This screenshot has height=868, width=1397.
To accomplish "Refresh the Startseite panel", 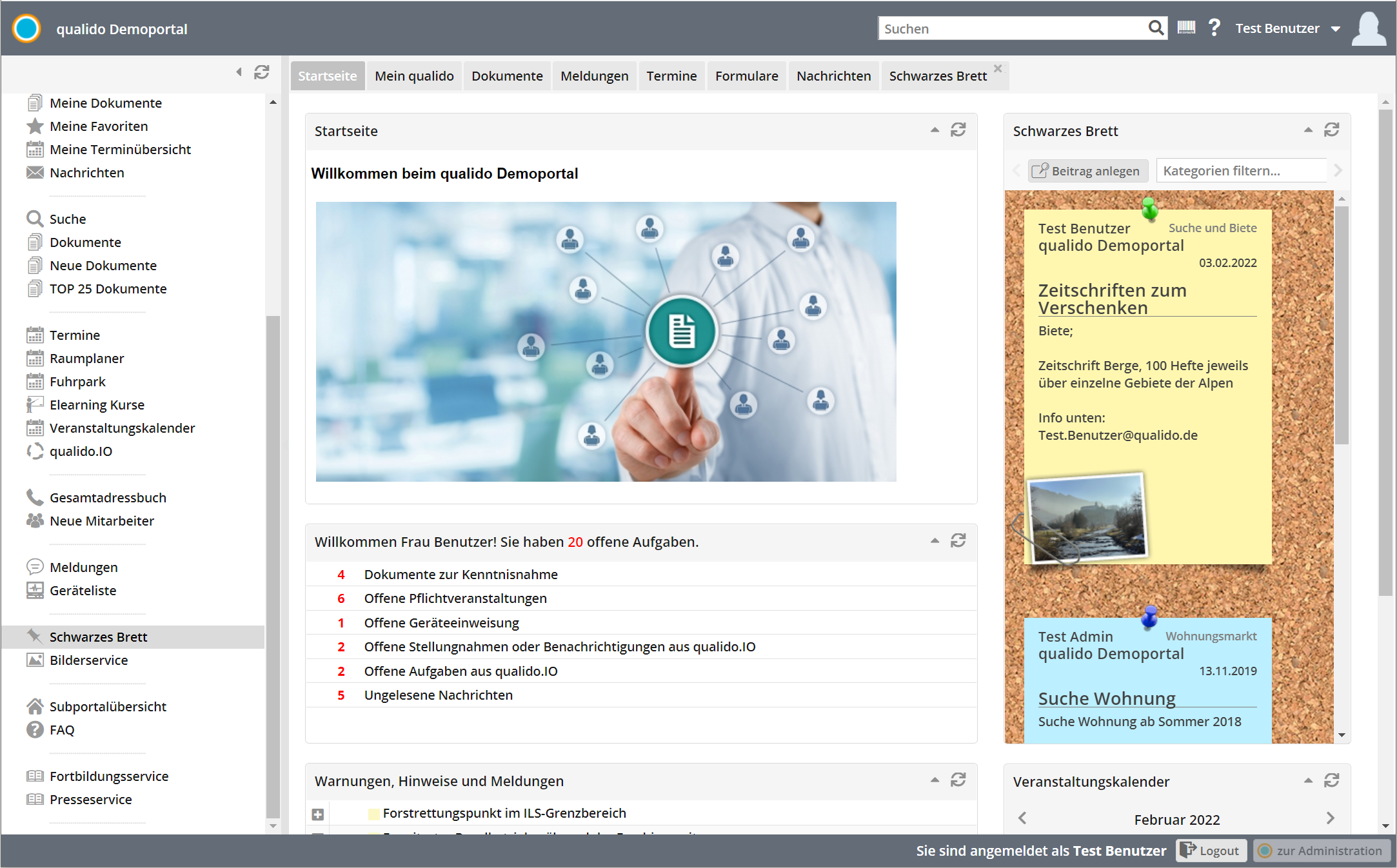I will 958,130.
